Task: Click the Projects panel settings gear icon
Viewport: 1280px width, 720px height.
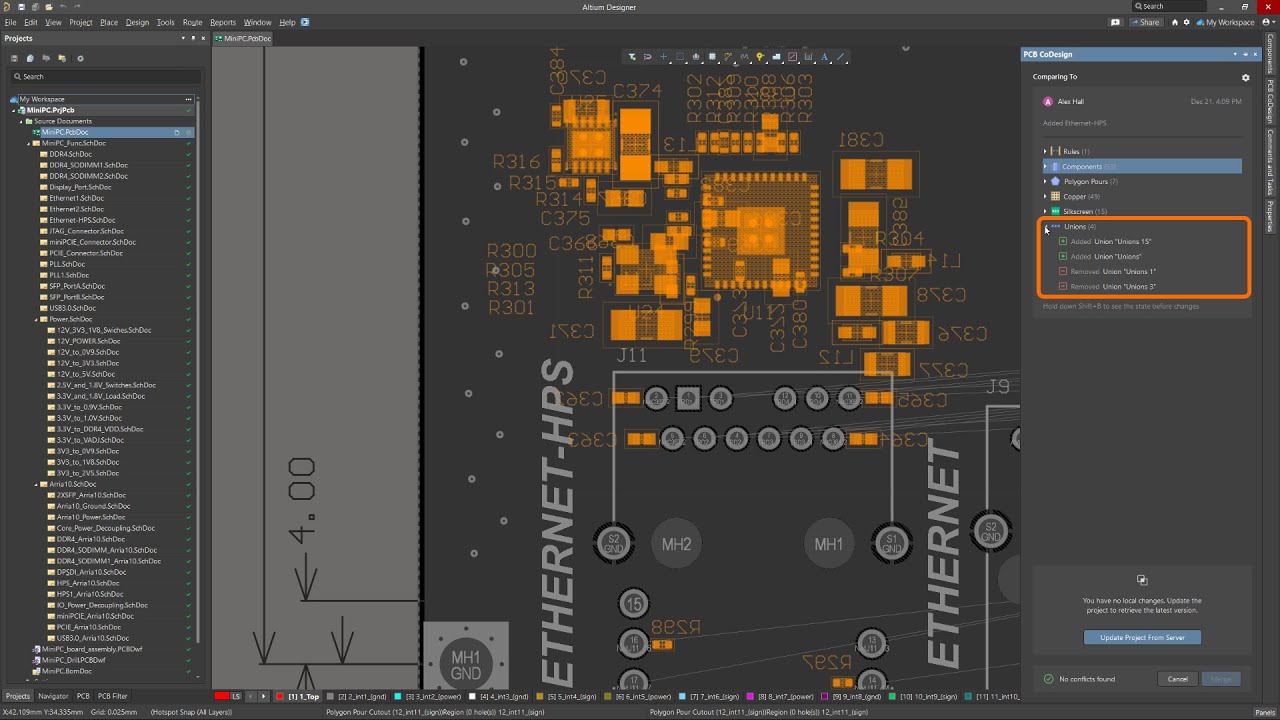Action: click(81, 58)
